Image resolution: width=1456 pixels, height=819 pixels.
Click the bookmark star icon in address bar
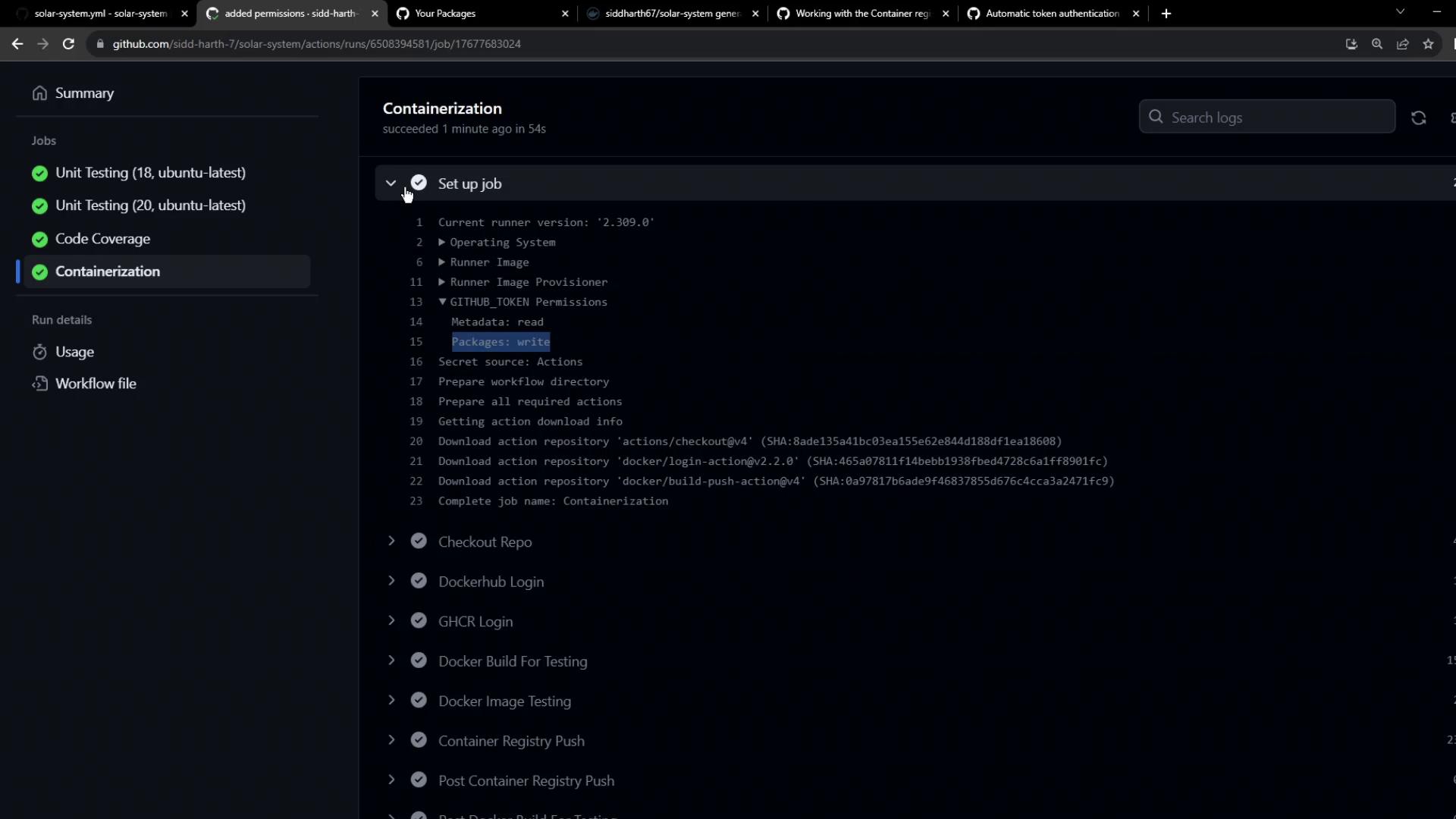click(x=1428, y=44)
